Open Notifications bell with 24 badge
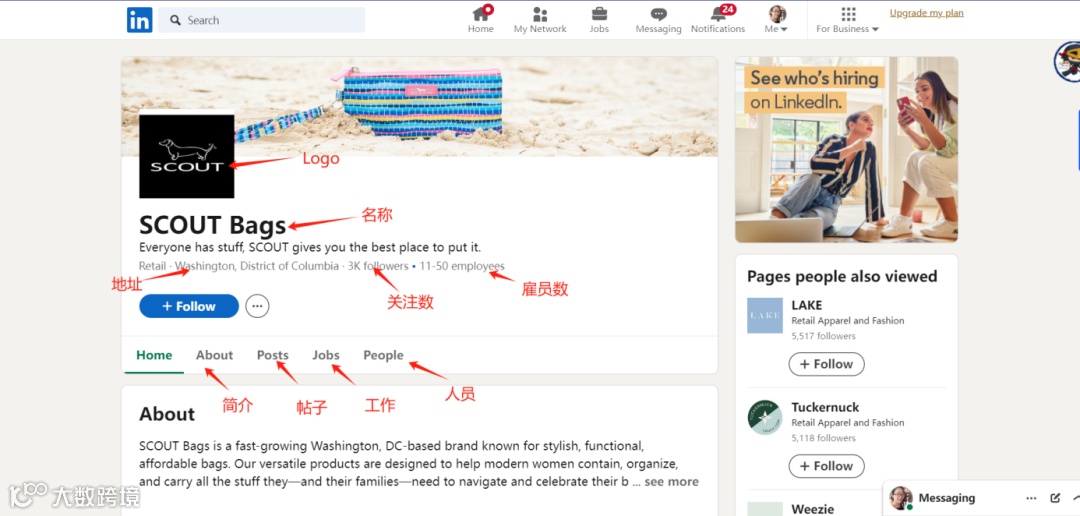Screen dimensions: 1080x516 coord(718,19)
